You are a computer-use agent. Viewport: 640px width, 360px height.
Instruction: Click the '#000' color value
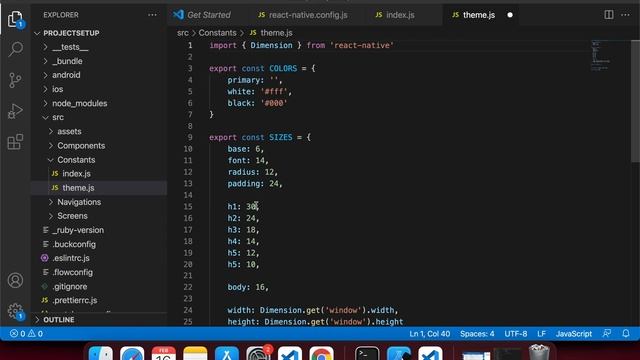coord(273,103)
